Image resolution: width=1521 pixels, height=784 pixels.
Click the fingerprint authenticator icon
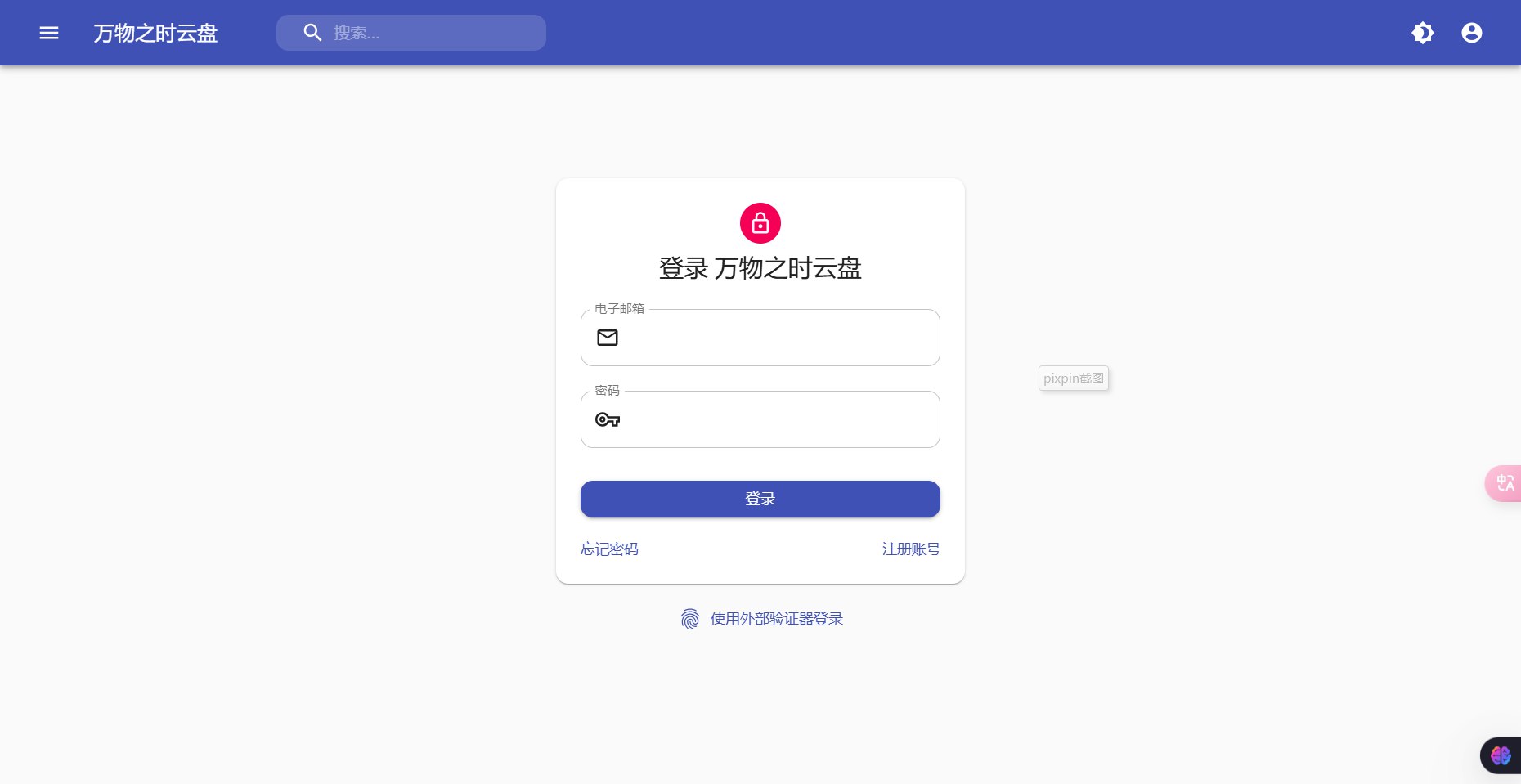click(x=690, y=619)
